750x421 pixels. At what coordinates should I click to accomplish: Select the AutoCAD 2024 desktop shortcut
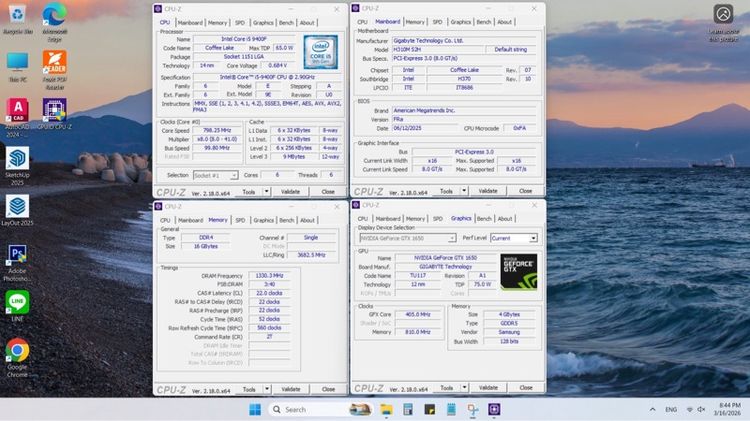pos(18,118)
